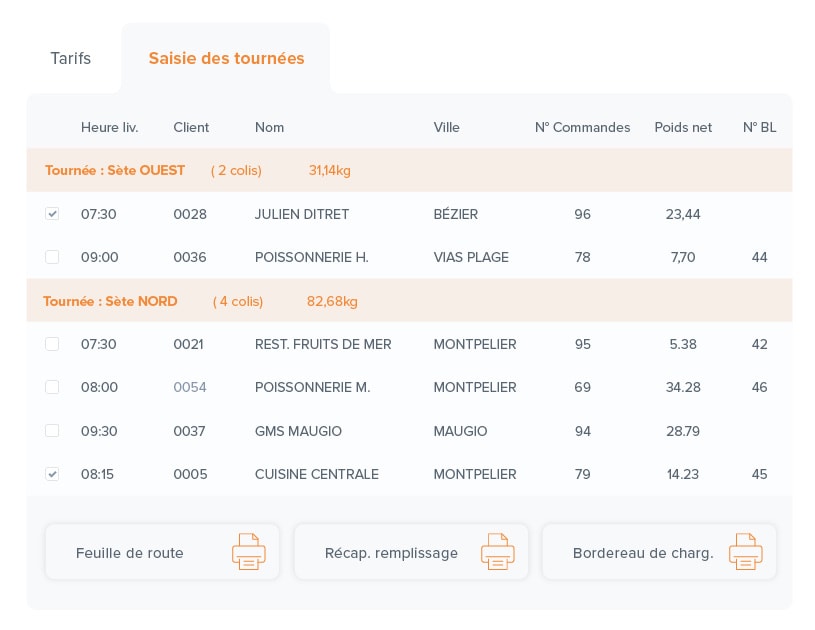Check the GMS MAUGIO delivery row
Viewport: 815px width, 630px height.
click(52, 431)
